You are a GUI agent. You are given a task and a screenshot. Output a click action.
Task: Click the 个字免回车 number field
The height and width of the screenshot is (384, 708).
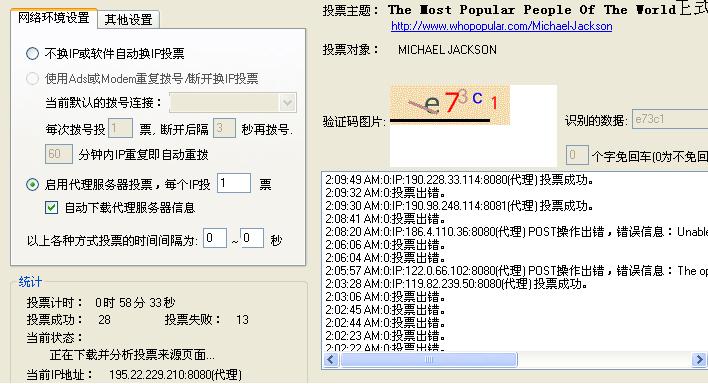pos(577,155)
